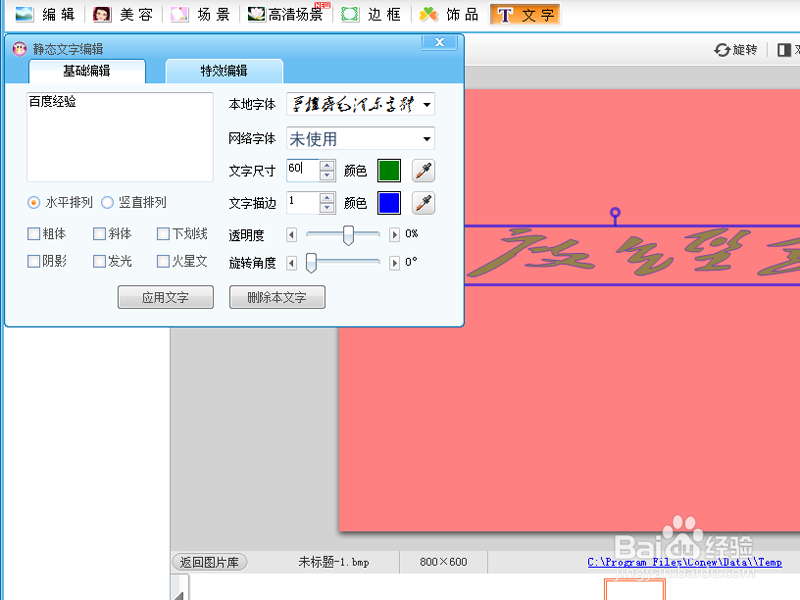The image size is (800, 600).
Task: Open the 饰品 (Accessories) menu tab
Action: click(449, 14)
